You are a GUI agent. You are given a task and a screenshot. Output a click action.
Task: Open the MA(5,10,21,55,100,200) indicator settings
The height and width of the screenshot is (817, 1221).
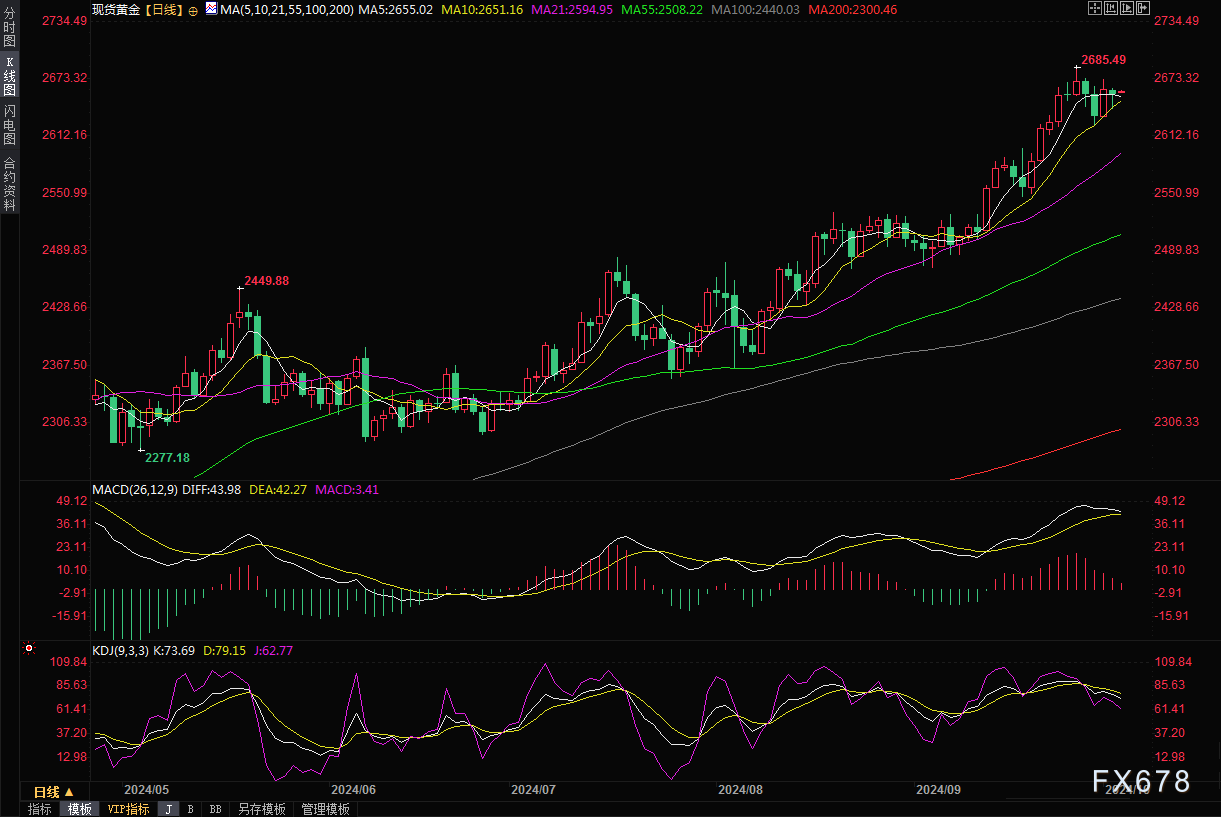[x=287, y=9]
